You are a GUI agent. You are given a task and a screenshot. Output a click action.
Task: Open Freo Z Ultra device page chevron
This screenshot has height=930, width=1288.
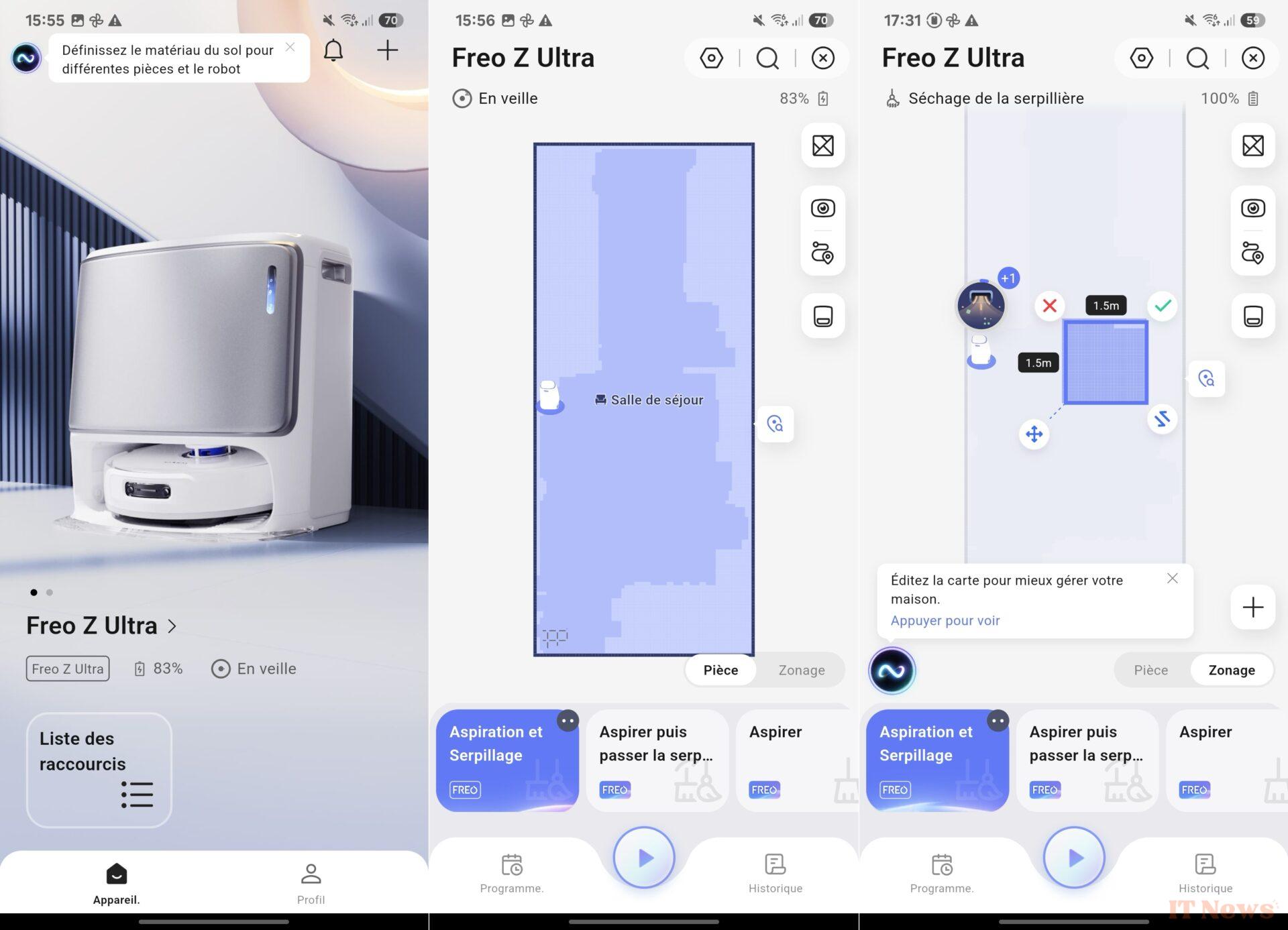tap(172, 626)
